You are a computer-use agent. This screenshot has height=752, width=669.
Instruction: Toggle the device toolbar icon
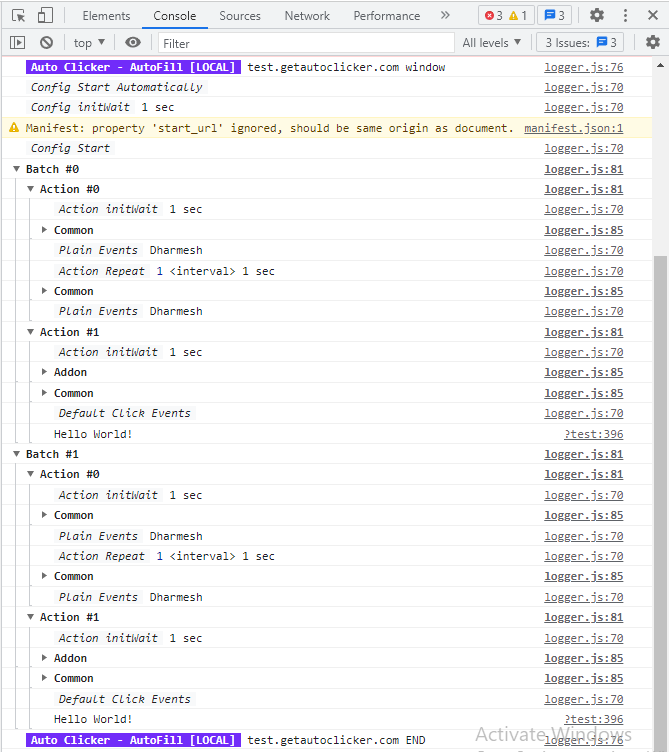(x=45, y=16)
